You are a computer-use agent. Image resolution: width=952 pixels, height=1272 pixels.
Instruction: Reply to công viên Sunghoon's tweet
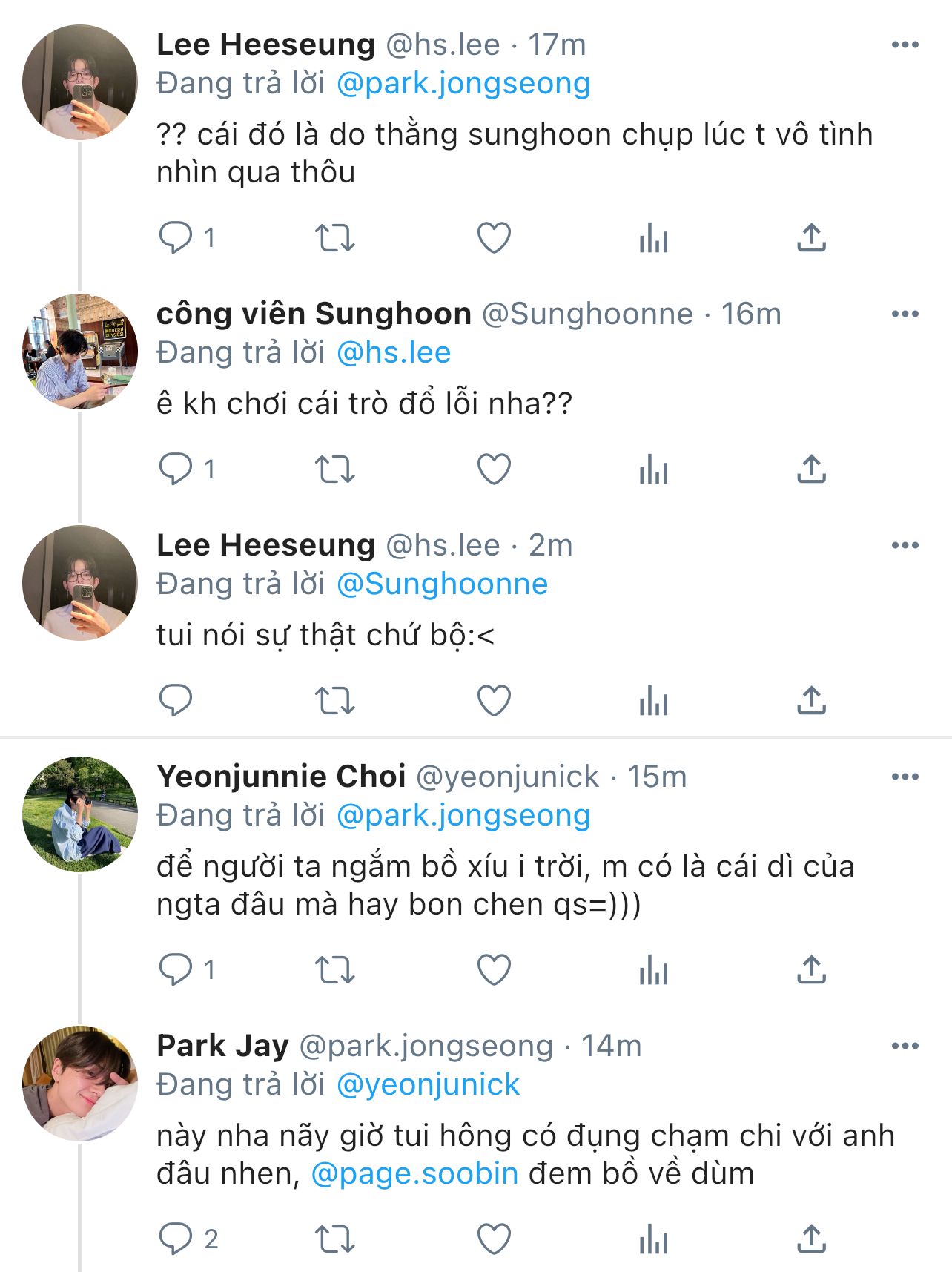176,469
